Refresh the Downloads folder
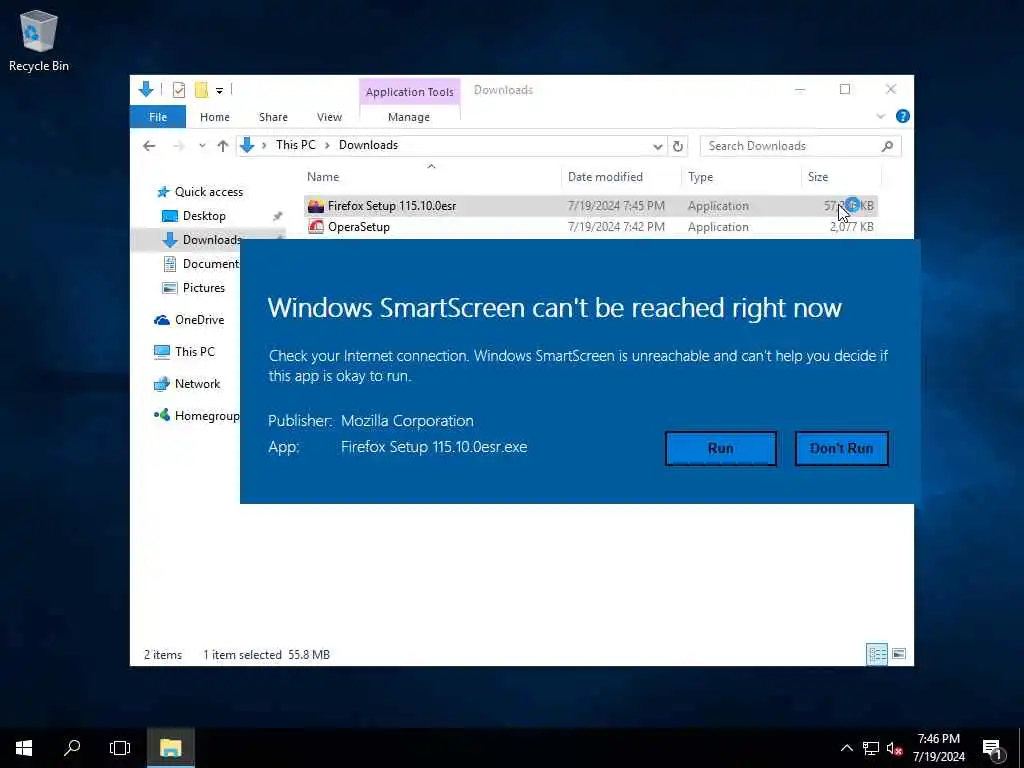 click(678, 146)
